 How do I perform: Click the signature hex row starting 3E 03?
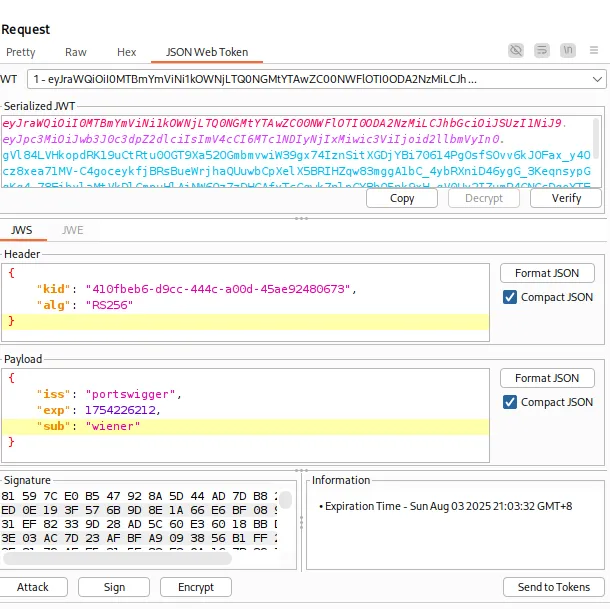pos(139,538)
